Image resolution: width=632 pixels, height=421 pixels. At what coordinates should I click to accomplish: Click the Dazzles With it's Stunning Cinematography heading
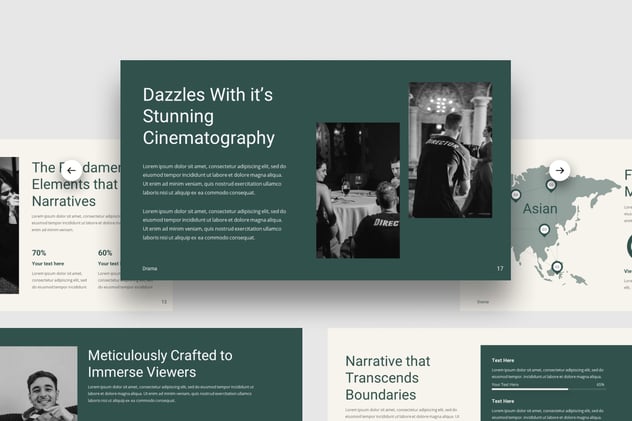[208, 116]
